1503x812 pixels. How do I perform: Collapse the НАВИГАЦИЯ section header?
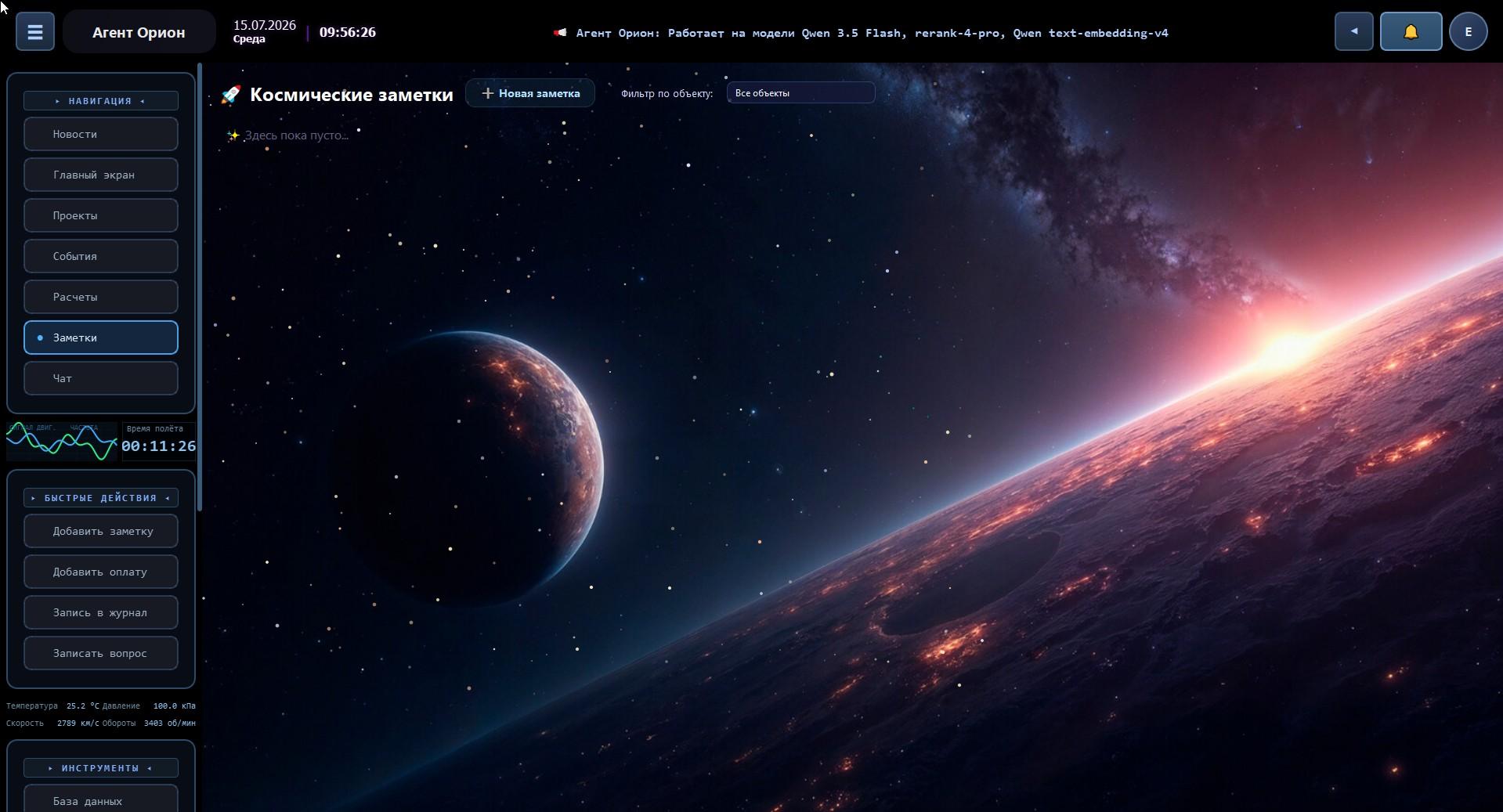coord(100,101)
